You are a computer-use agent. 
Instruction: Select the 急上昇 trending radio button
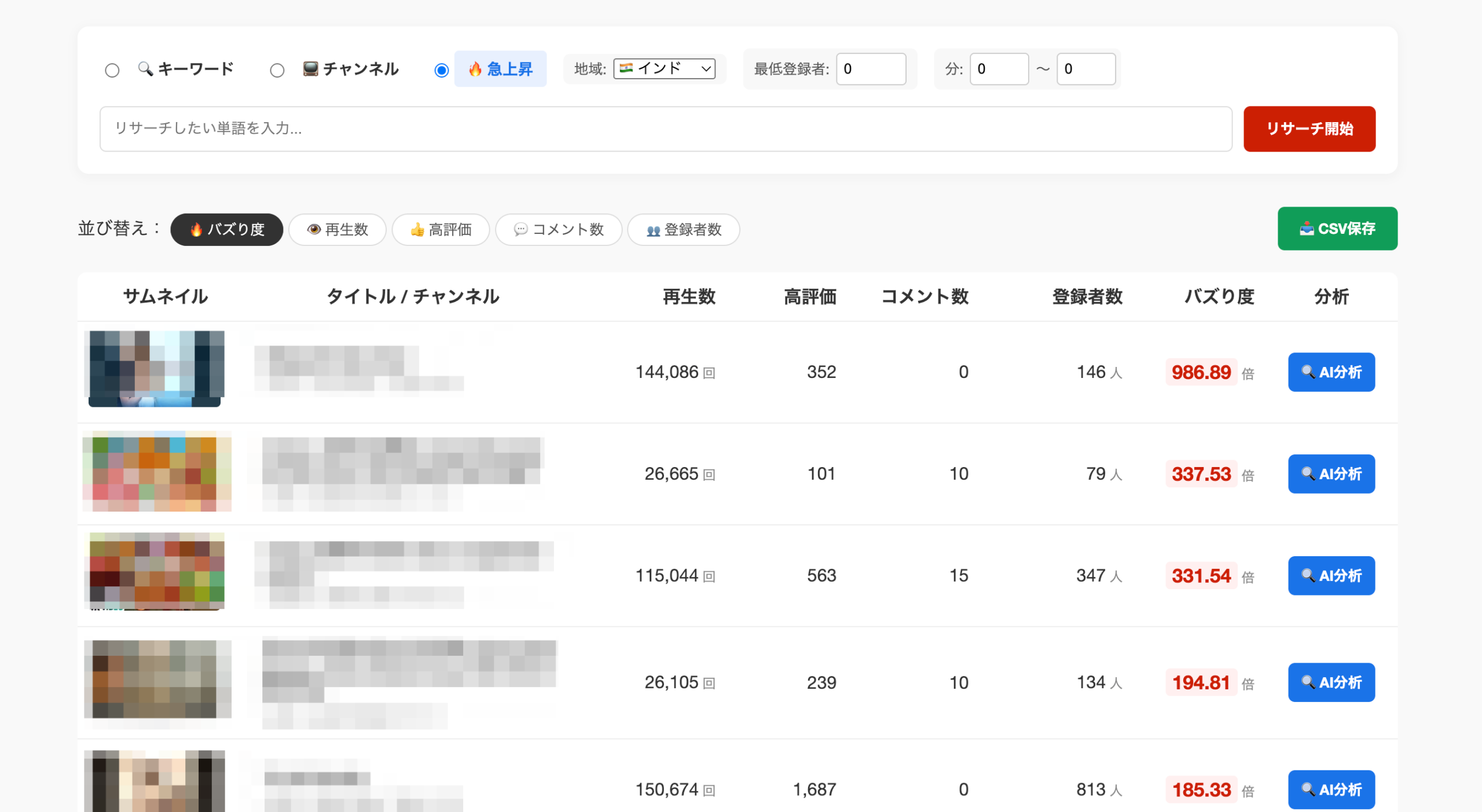point(441,70)
